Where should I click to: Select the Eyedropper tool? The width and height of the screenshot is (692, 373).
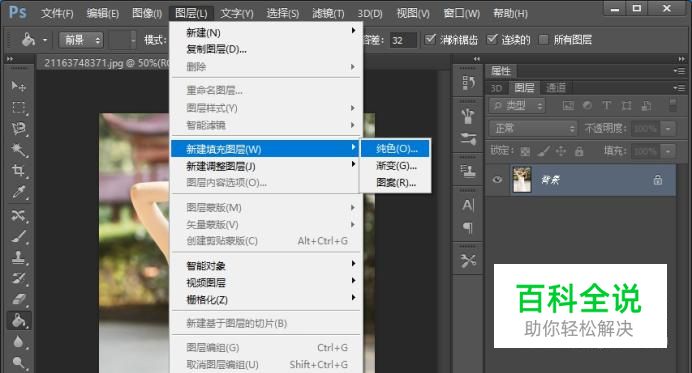click(x=19, y=192)
